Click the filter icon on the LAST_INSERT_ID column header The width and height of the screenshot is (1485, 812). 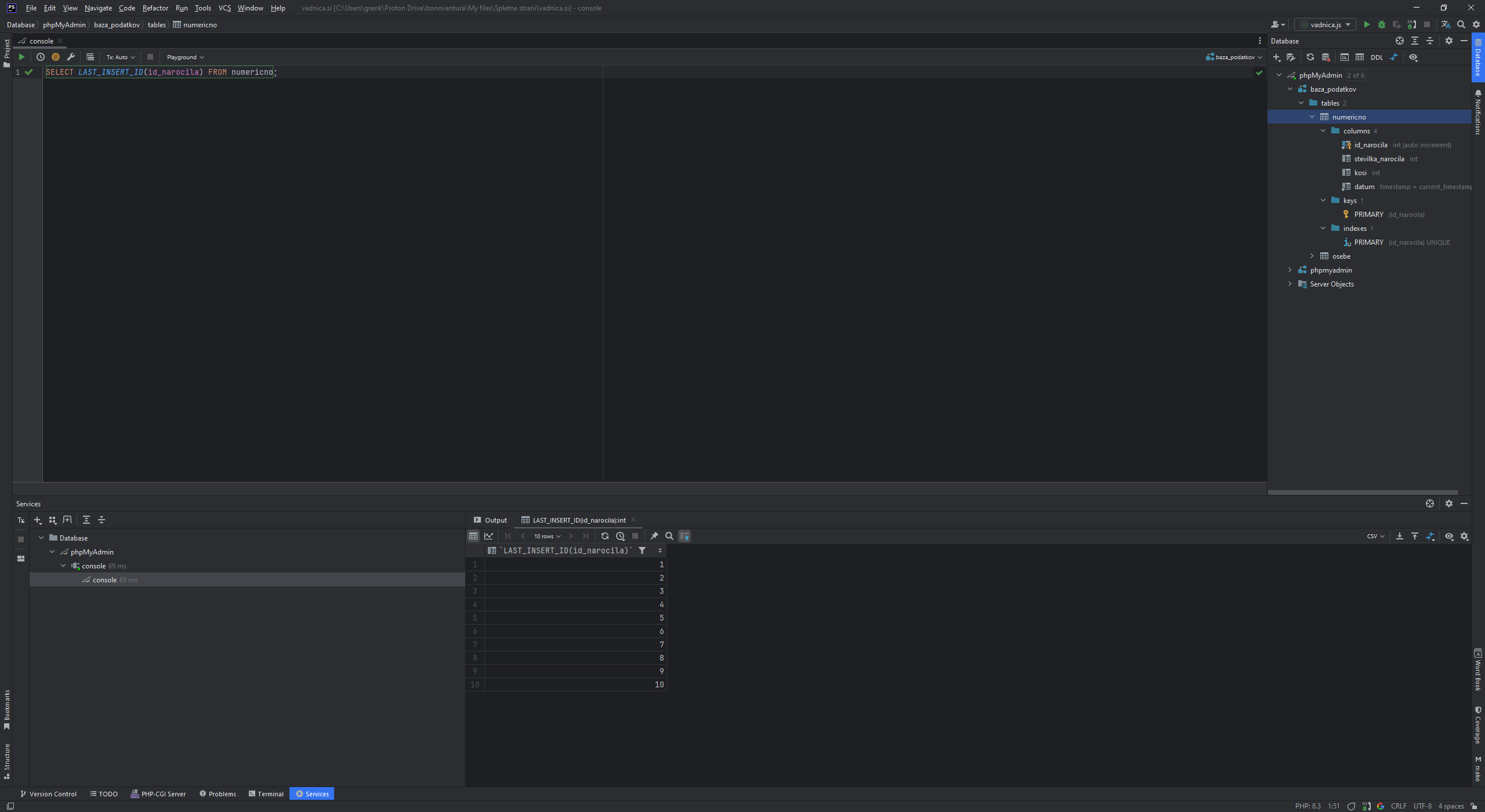642,550
